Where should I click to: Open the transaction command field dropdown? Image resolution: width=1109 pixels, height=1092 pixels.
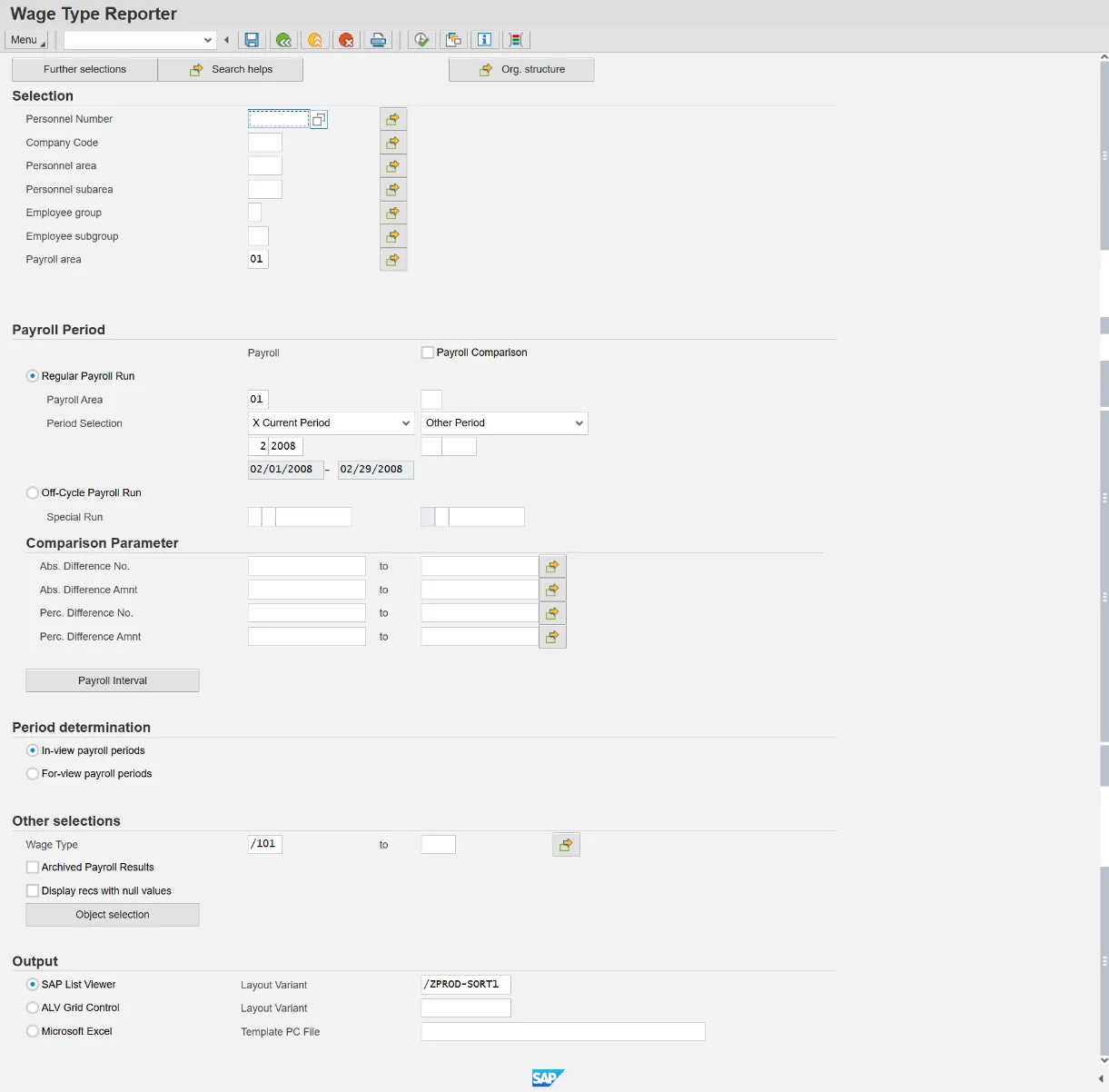coord(208,40)
